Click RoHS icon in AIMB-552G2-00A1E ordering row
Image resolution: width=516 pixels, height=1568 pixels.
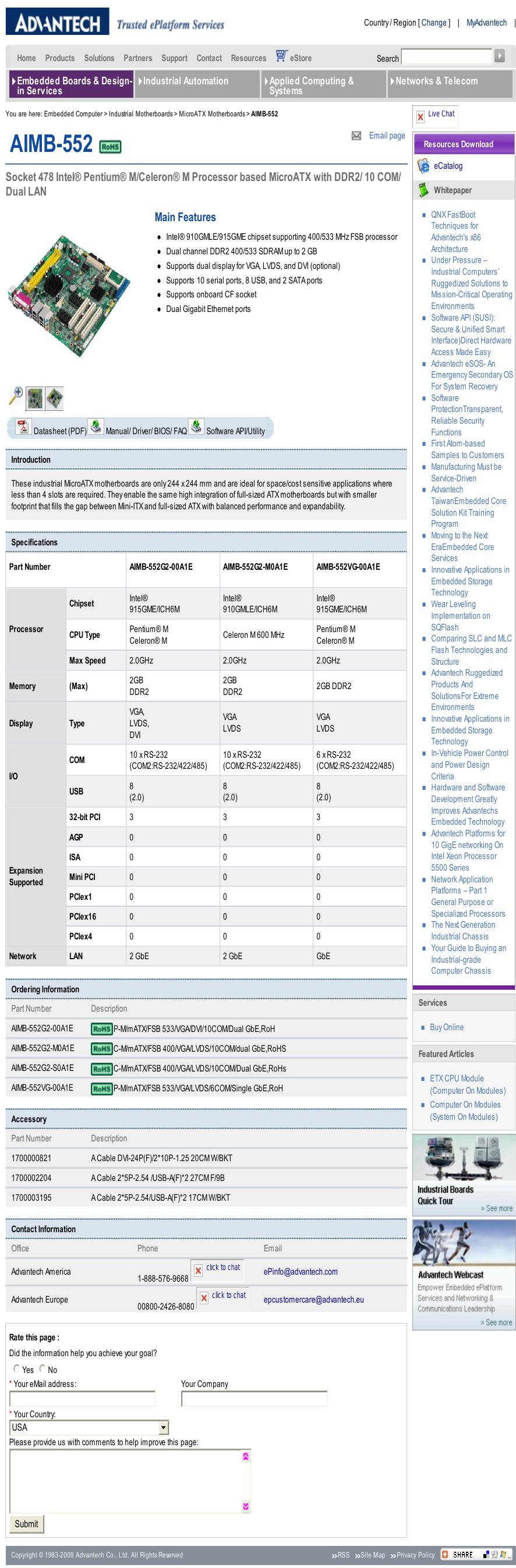click(102, 1028)
